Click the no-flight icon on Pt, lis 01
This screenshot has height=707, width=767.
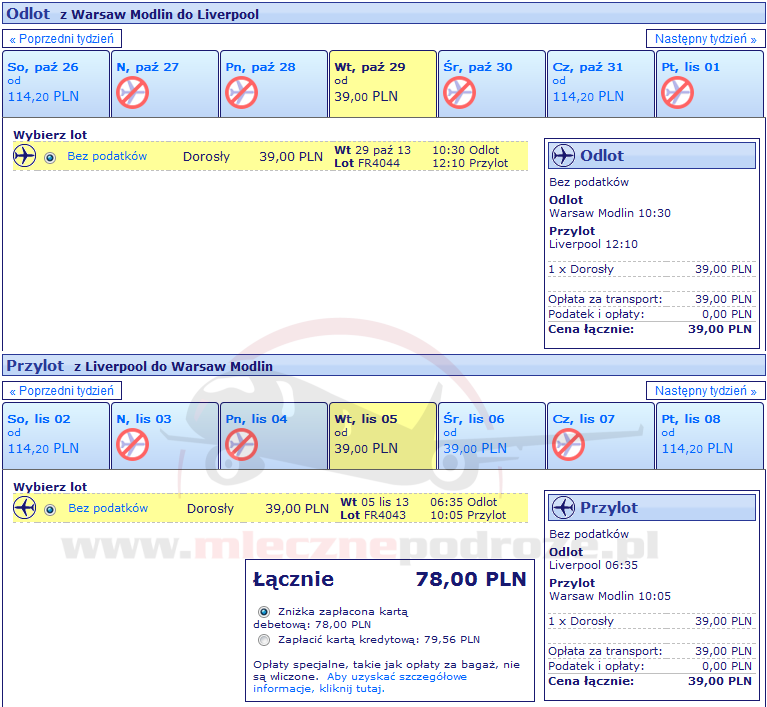click(x=677, y=93)
